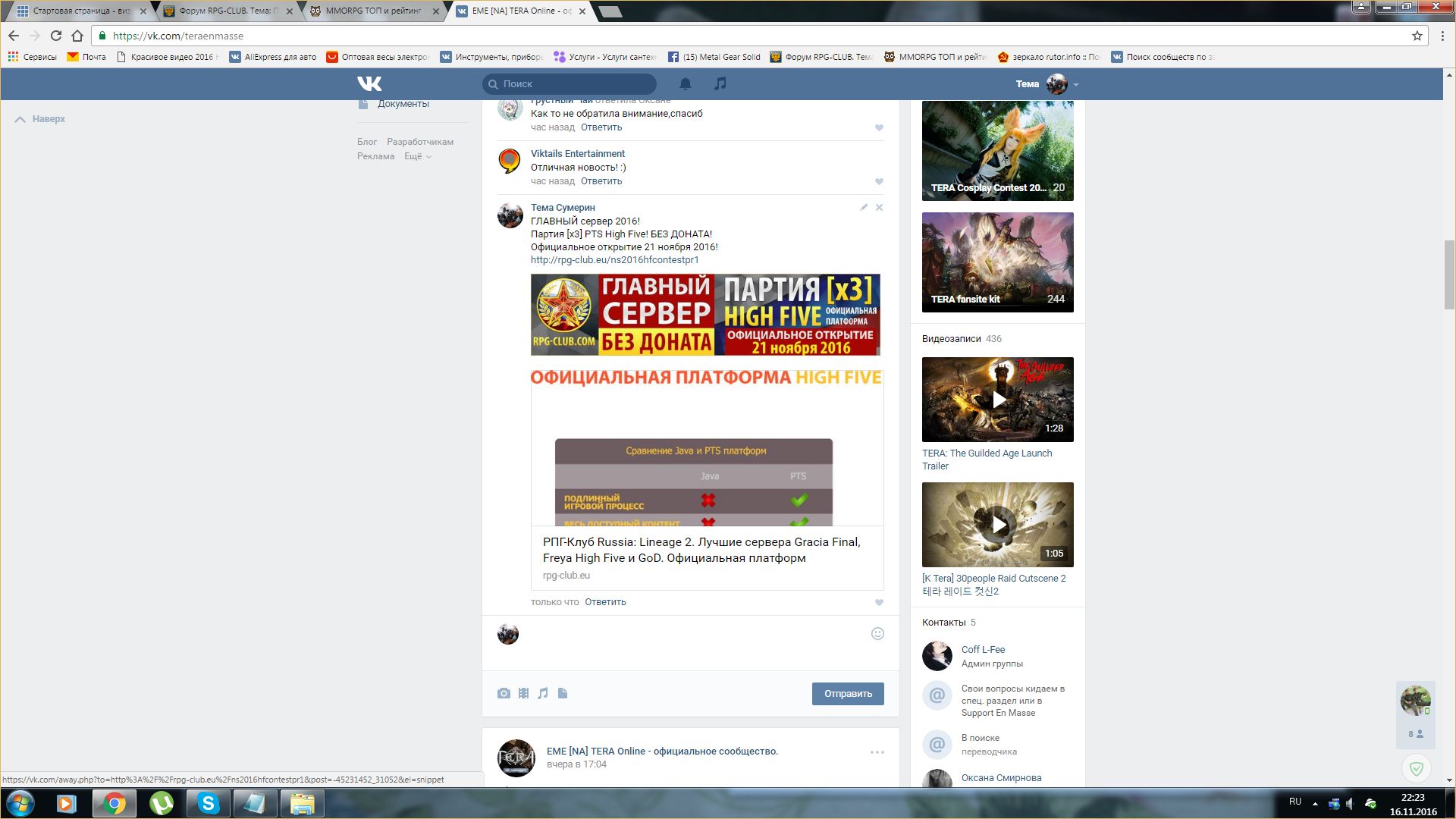This screenshot has width=1456, height=819.
Task: Click the green shield extension icon
Action: (x=1417, y=769)
